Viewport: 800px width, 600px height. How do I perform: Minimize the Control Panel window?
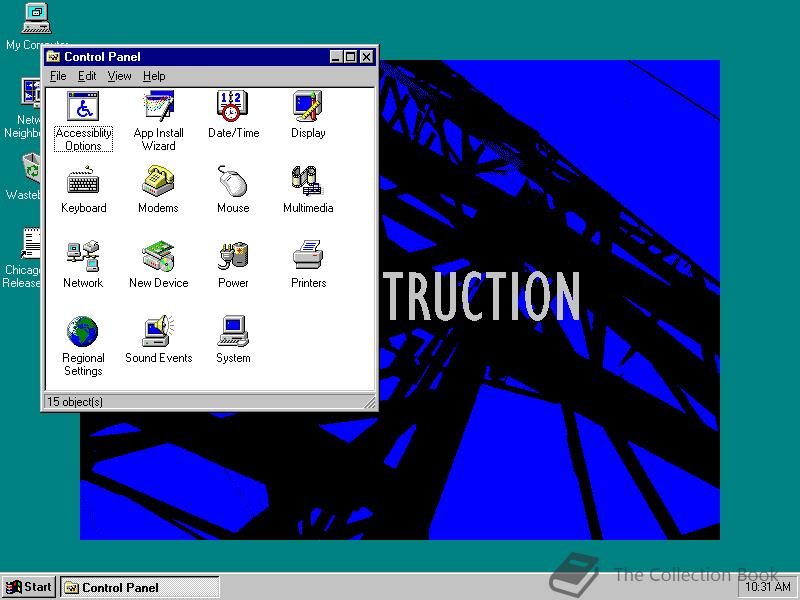tap(335, 57)
